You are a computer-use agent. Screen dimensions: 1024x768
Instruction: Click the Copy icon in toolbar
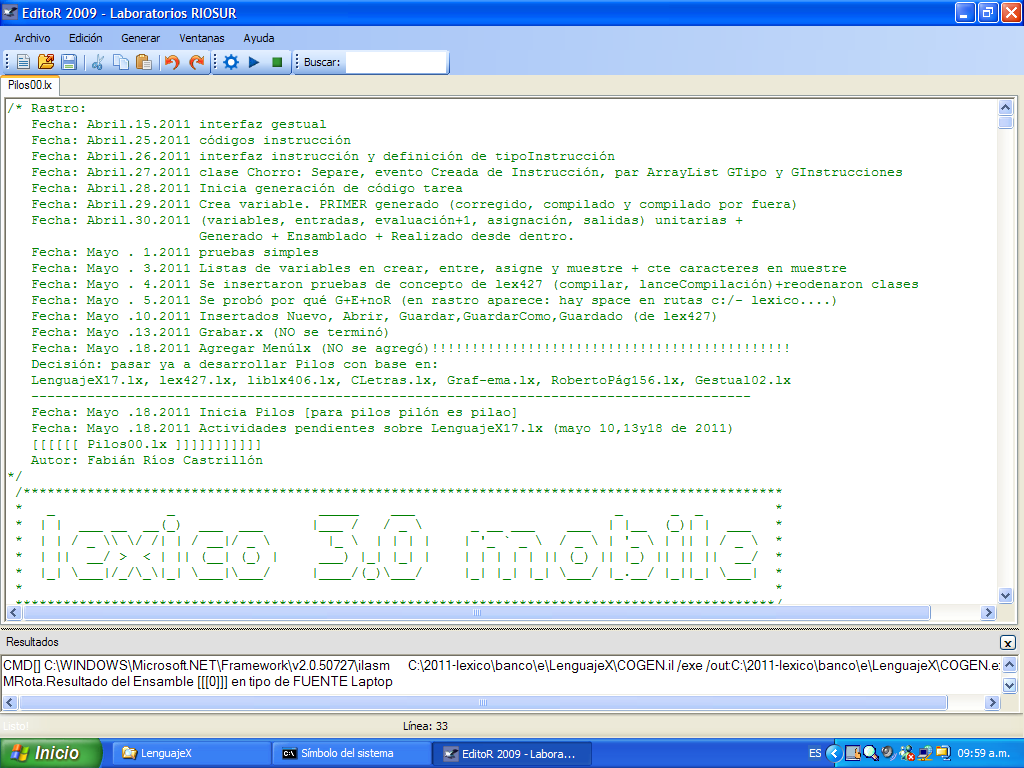pos(121,62)
